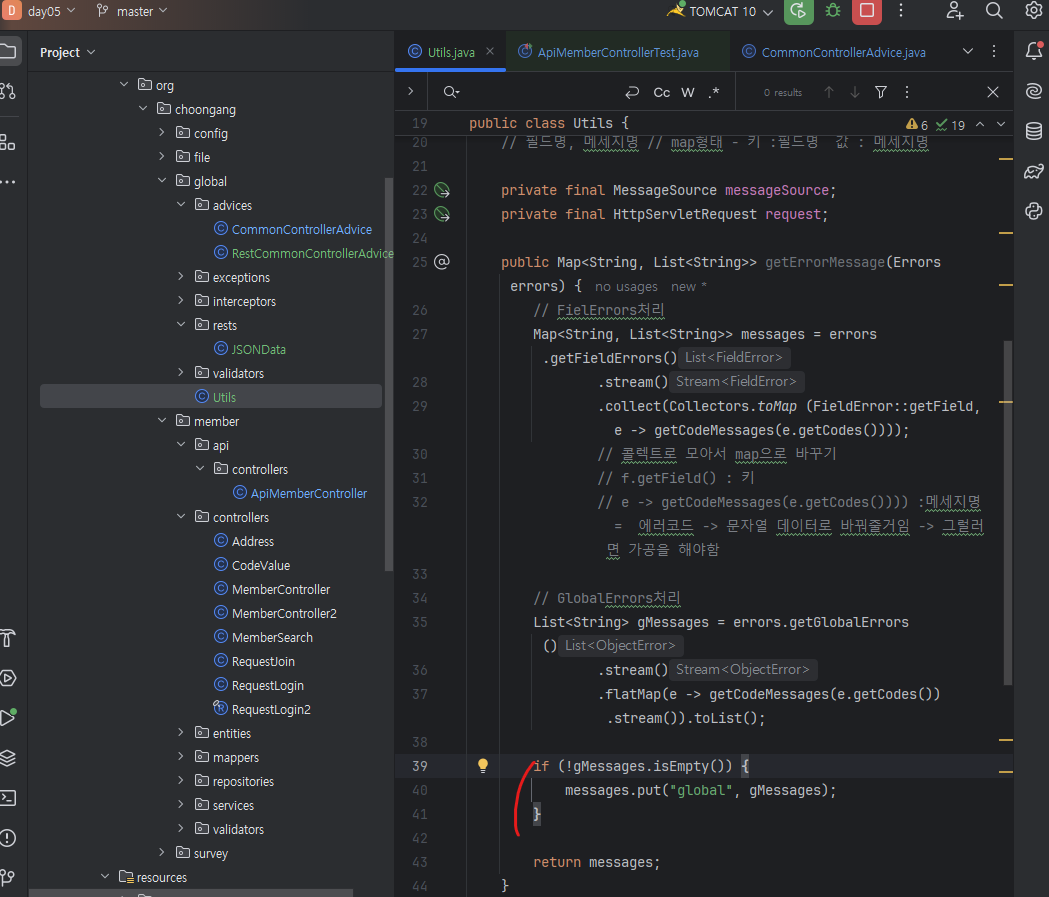Click the bean gutter icon on line 22

(442, 191)
